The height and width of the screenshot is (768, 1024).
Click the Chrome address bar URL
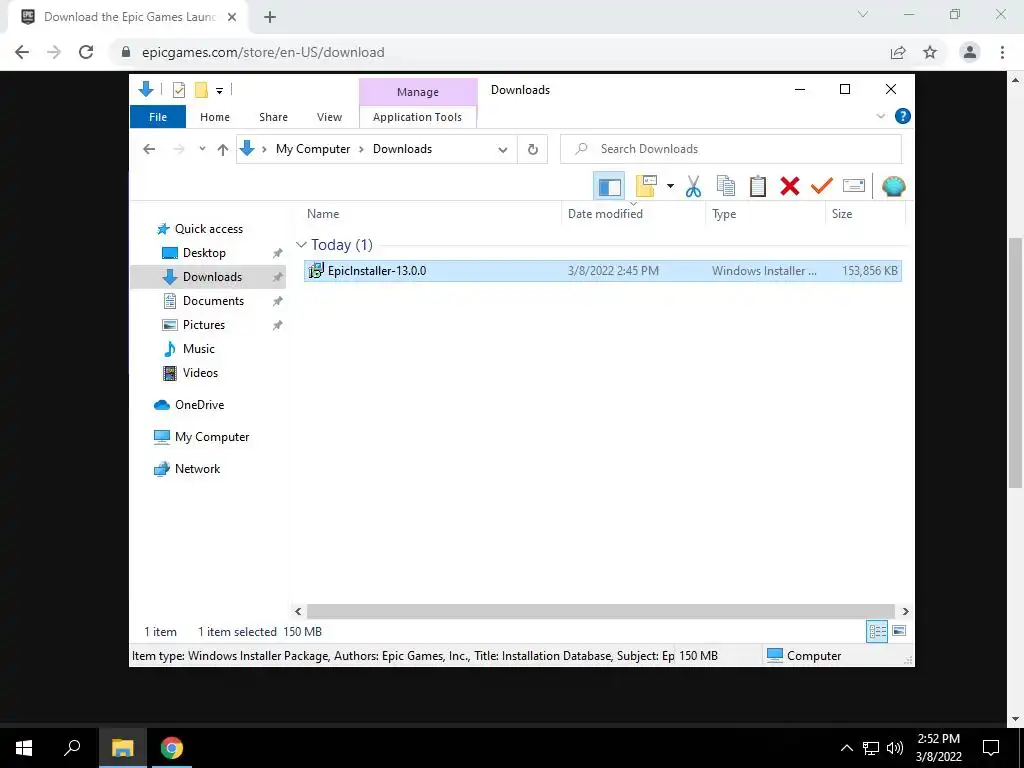[x=263, y=52]
